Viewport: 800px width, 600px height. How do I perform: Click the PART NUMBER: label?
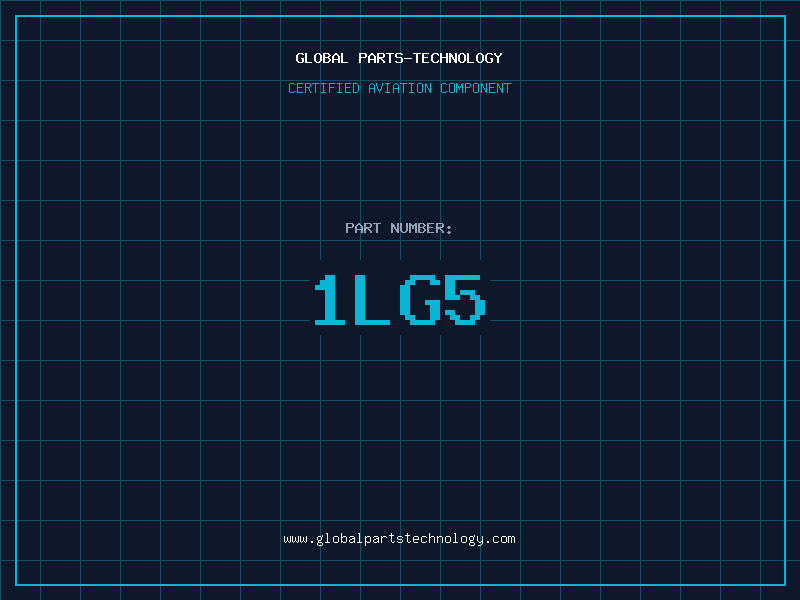[x=399, y=228]
